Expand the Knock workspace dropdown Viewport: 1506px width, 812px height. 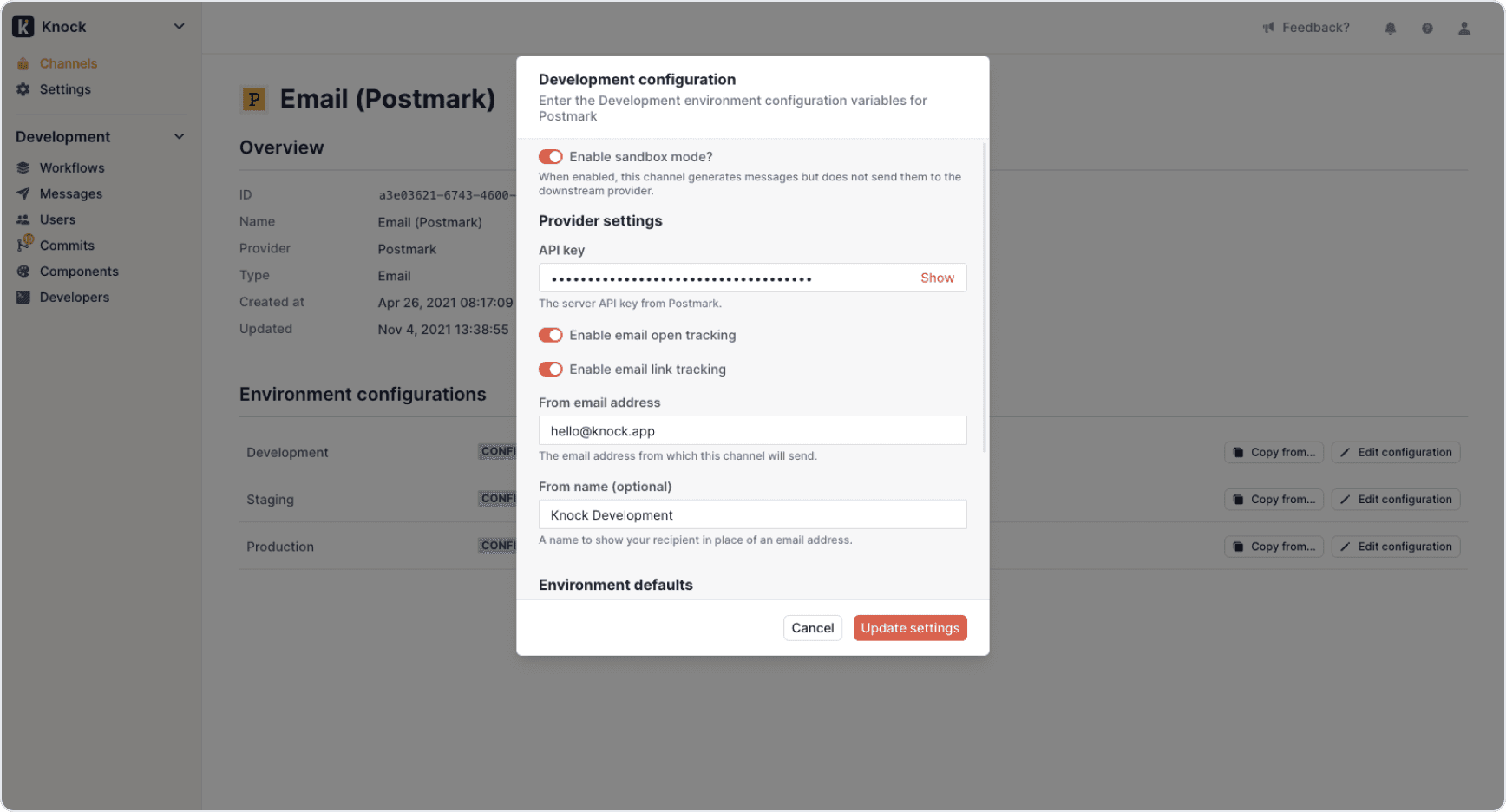tap(179, 27)
